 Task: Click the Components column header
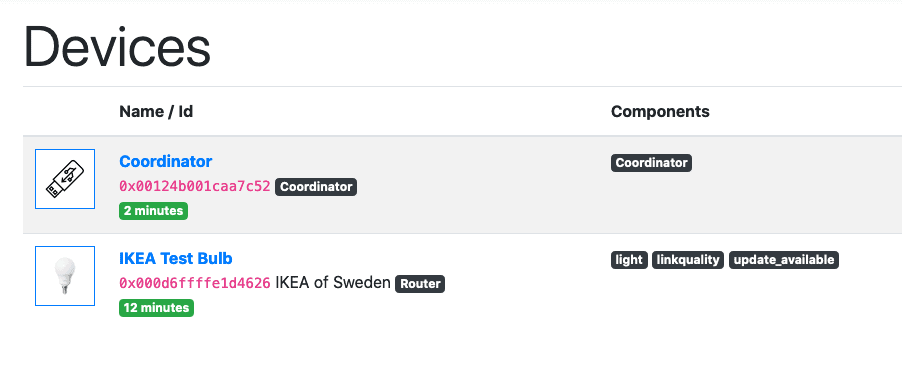pos(660,112)
